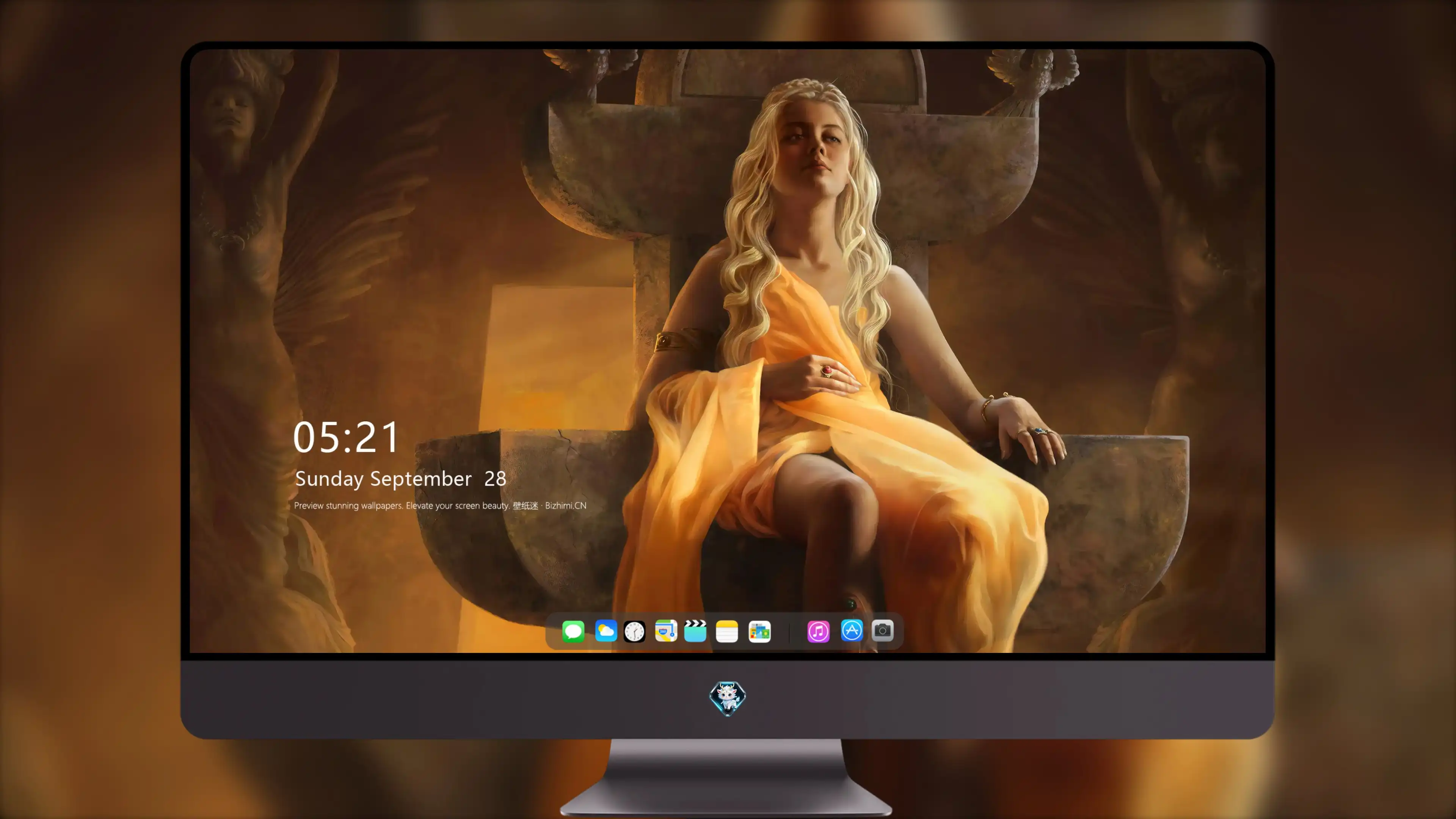
Task: Open the blue App Store icon
Action: tap(852, 630)
